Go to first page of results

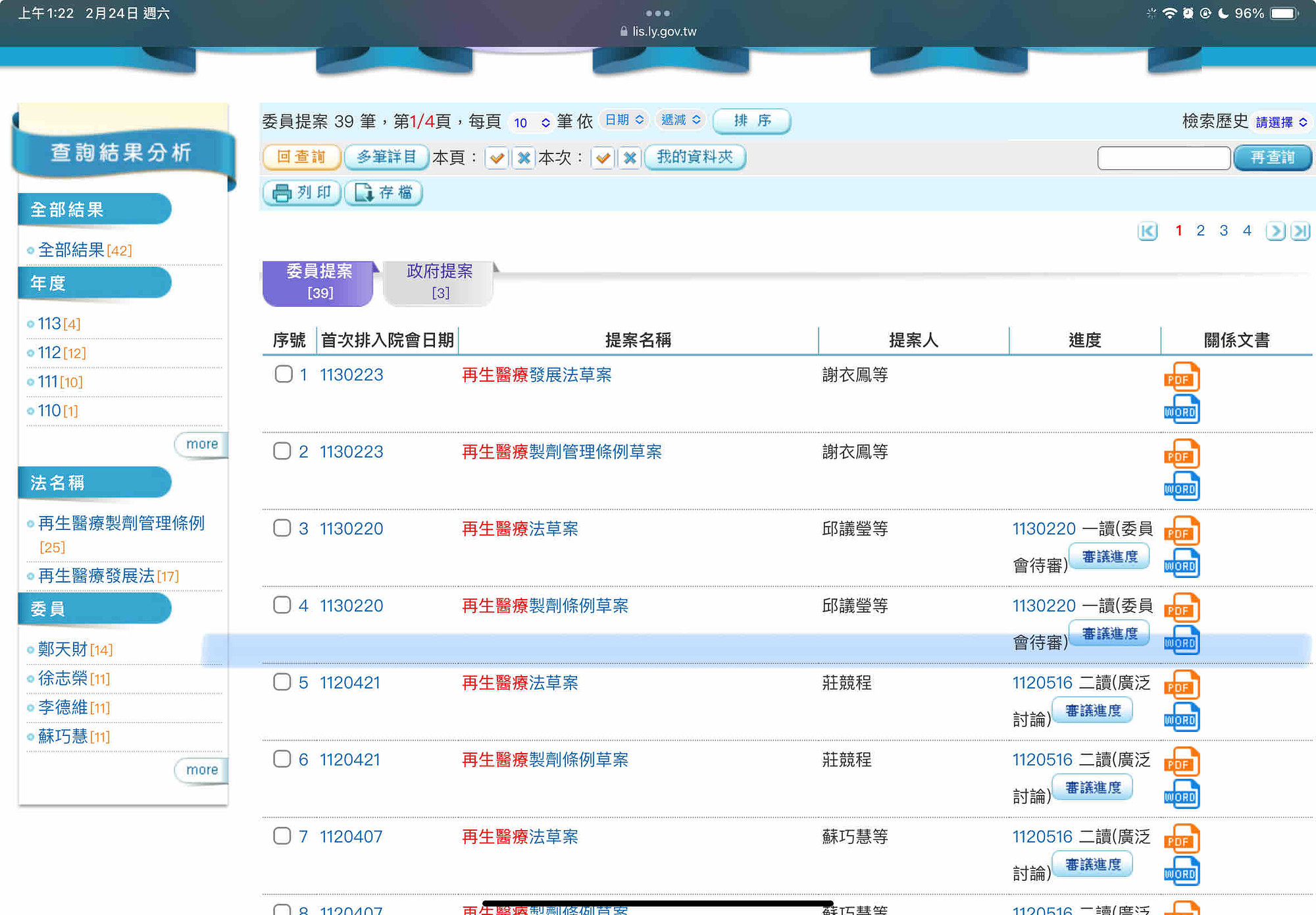tap(1148, 231)
